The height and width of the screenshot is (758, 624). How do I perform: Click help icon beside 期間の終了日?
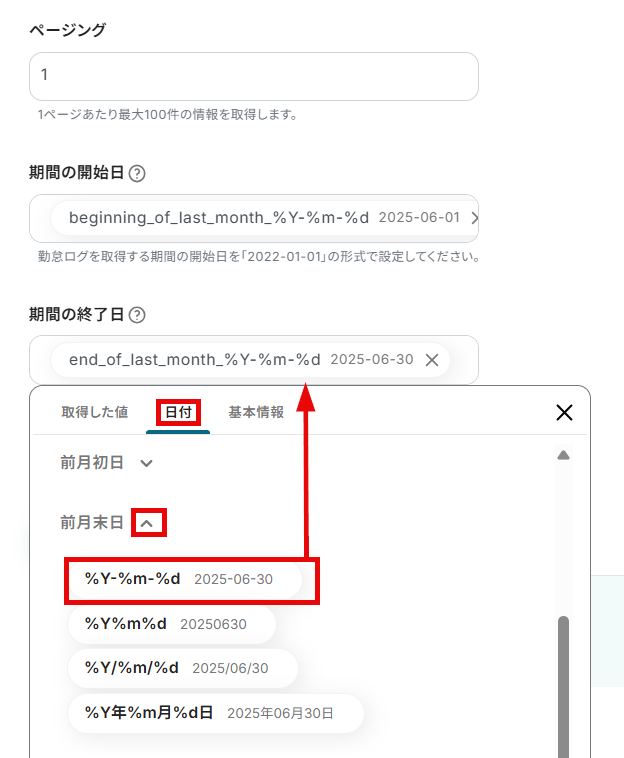click(137, 315)
